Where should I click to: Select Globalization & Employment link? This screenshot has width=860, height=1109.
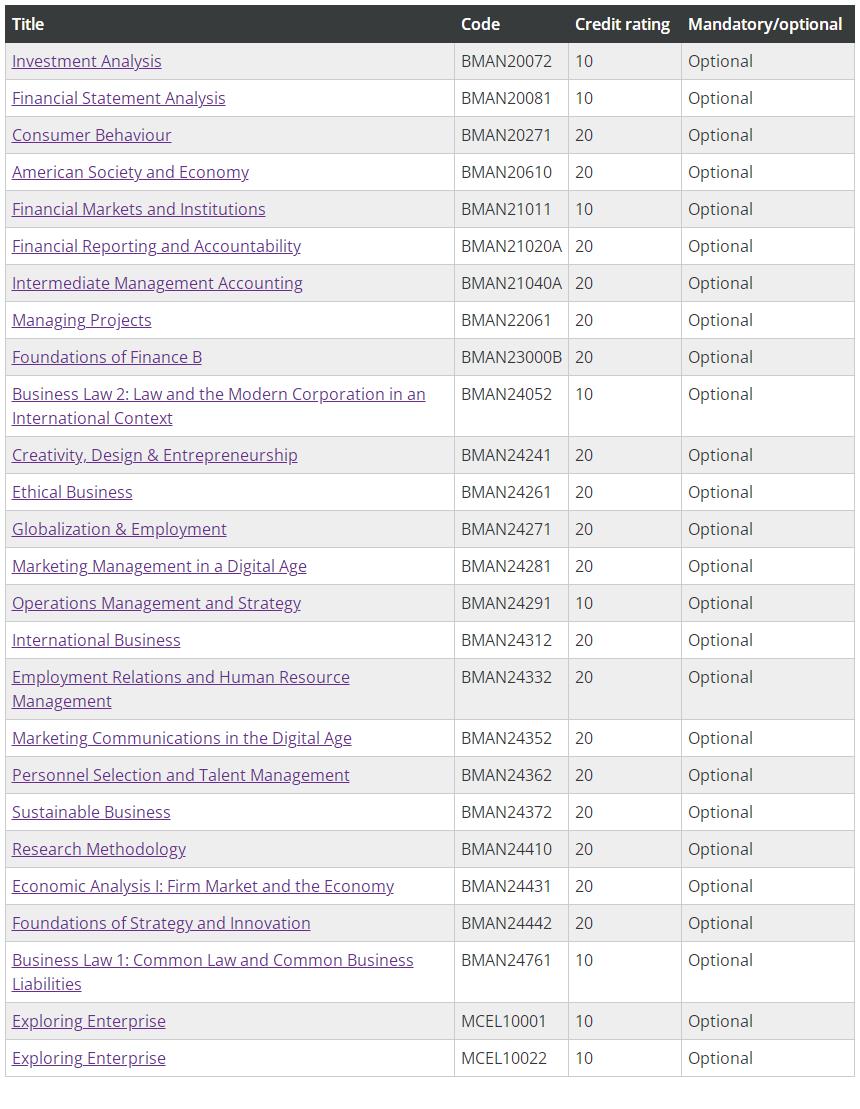[x=119, y=529]
